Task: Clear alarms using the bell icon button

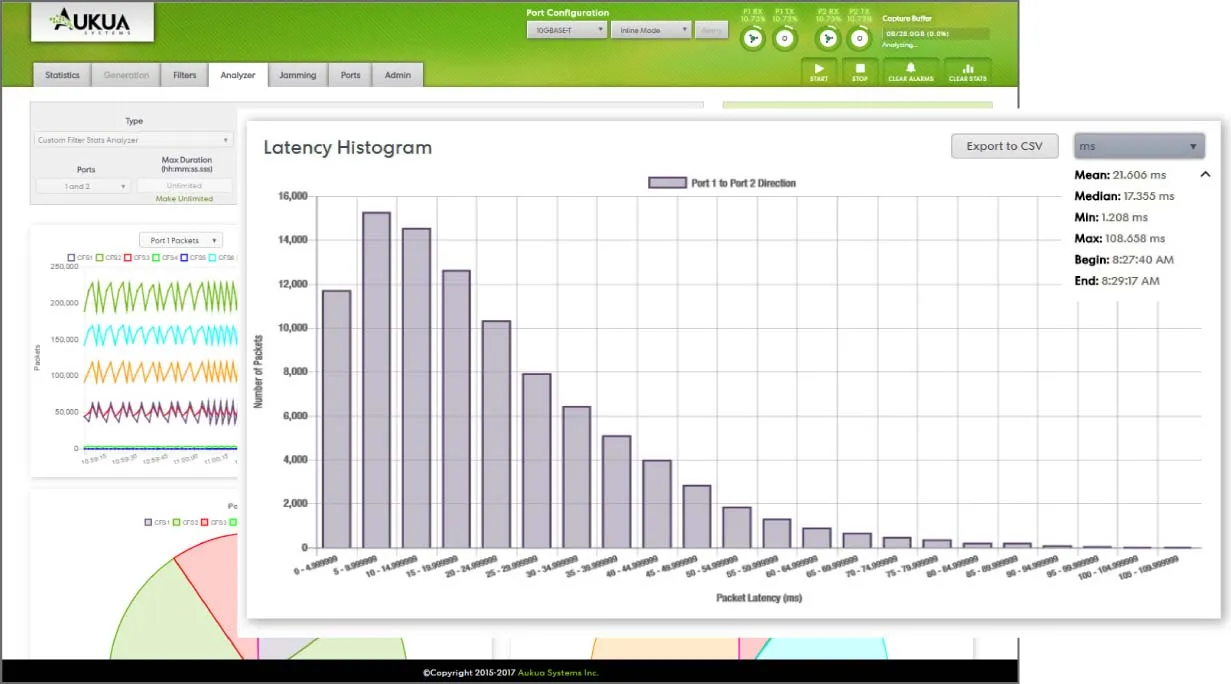Action: 910,71
